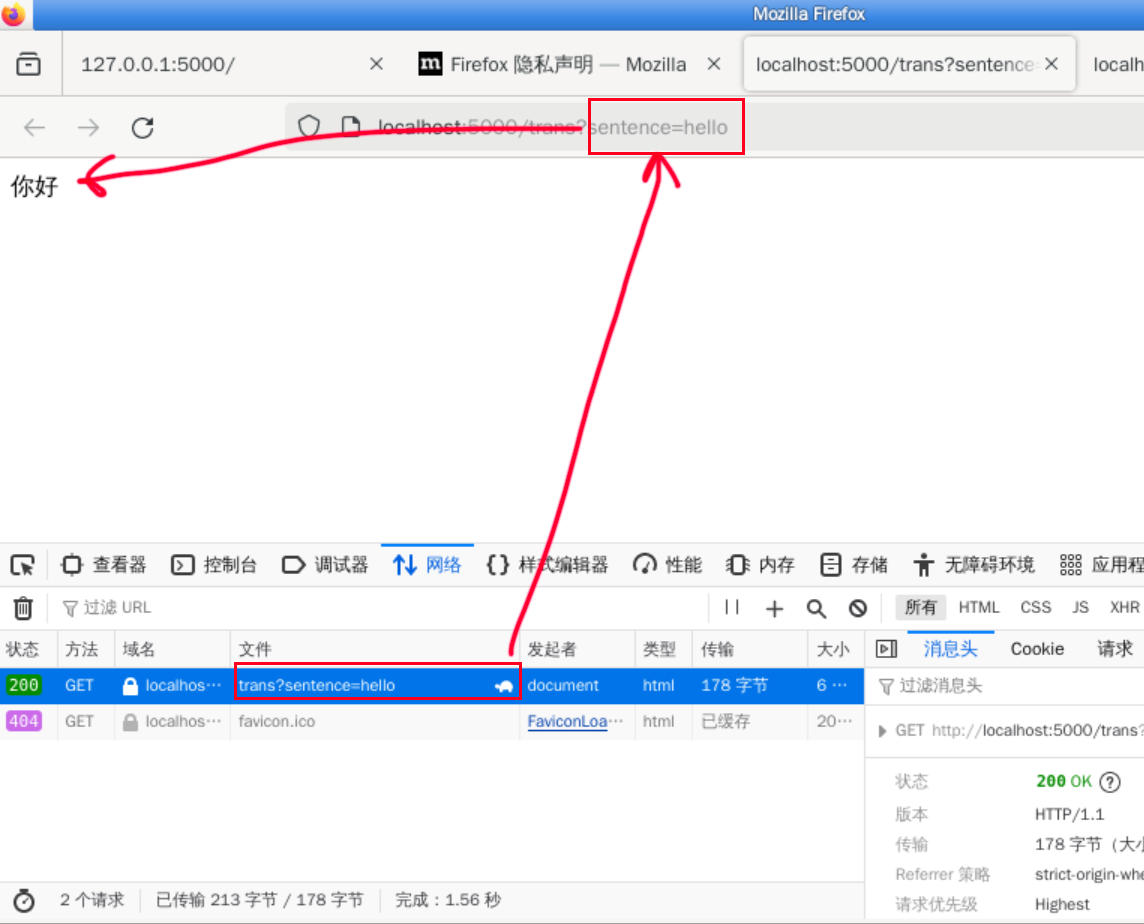Reload the page with refresh icon
1144x924 pixels.
pyautogui.click(x=143, y=127)
